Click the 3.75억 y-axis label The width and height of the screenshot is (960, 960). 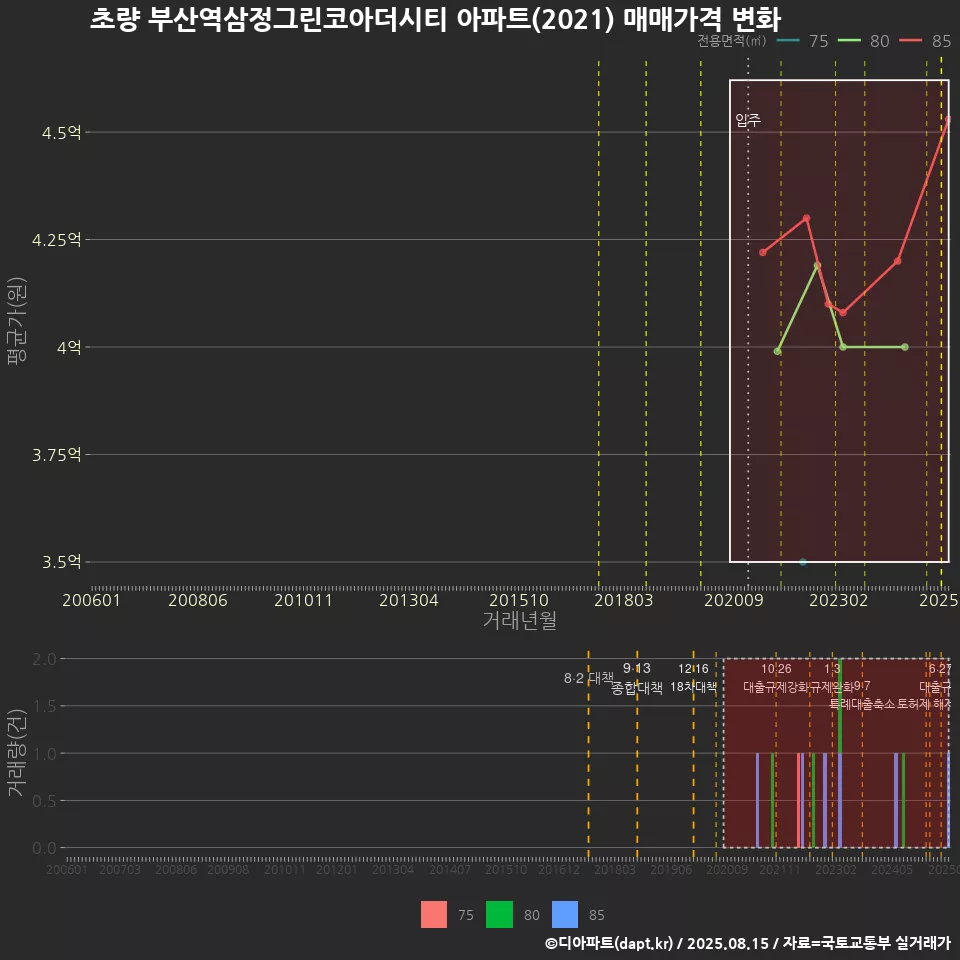pos(56,455)
